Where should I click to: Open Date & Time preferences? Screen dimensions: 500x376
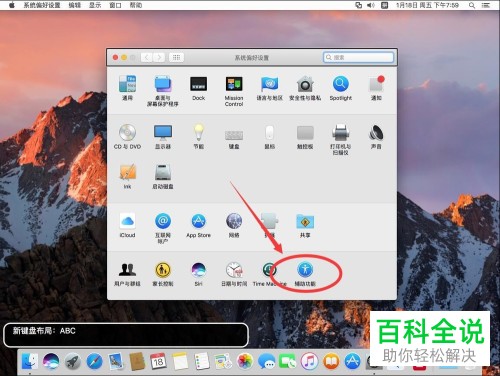pyautogui.click(x=234, y=274)
